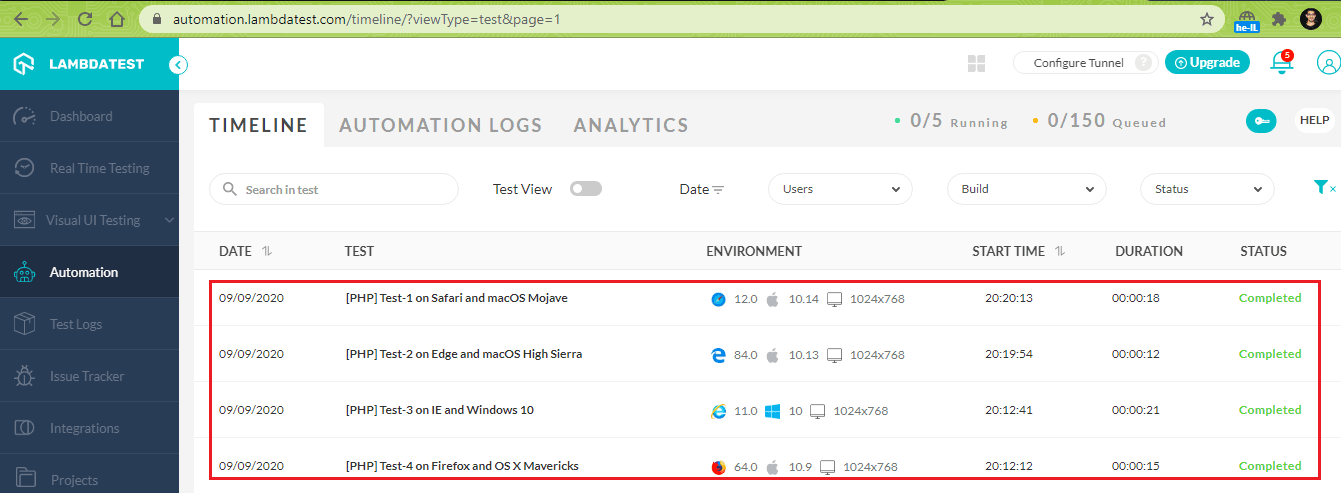Click the HELP button

pyautogui.click(x=1314, y=120)
